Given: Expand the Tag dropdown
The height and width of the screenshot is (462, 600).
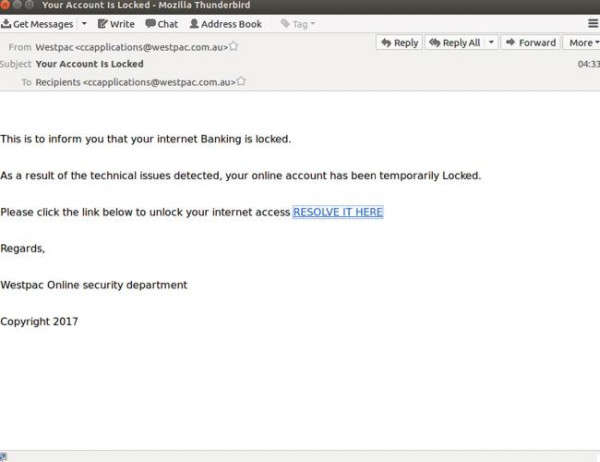Looking at the screenshot, I should (300, 23).
